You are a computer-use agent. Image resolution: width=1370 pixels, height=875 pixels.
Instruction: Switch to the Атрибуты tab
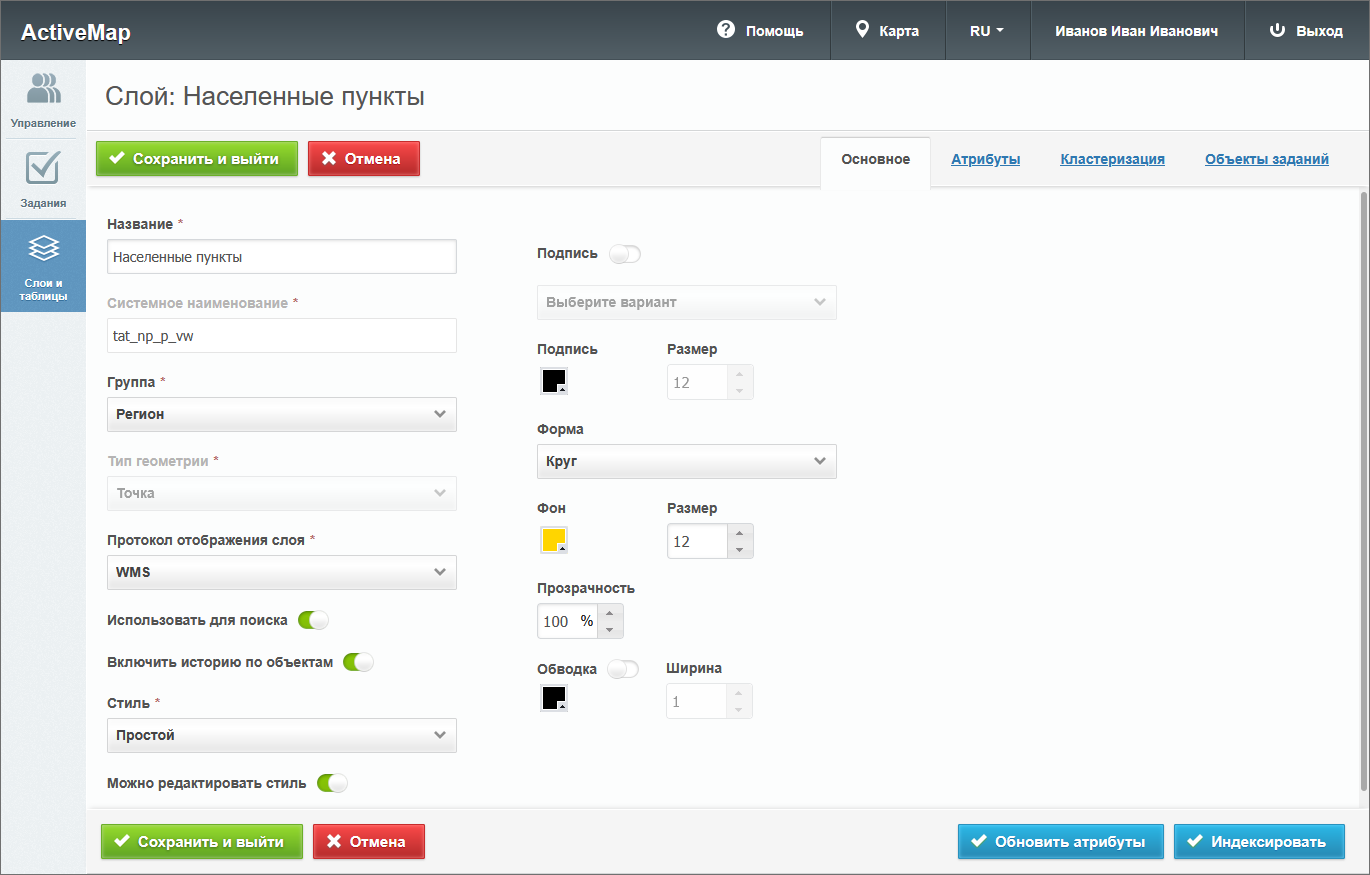point(985,159)
